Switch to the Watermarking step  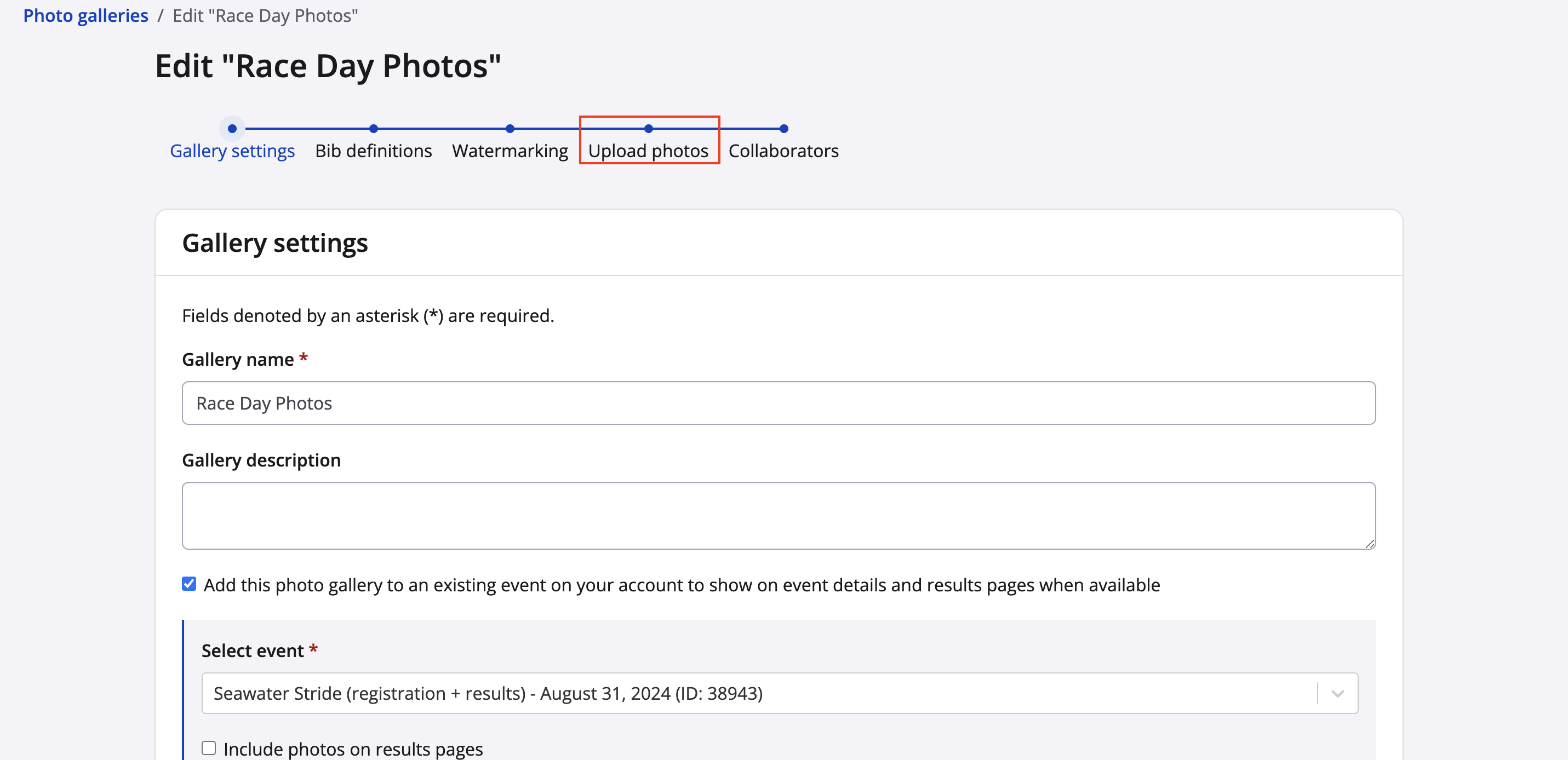(510, 151)
